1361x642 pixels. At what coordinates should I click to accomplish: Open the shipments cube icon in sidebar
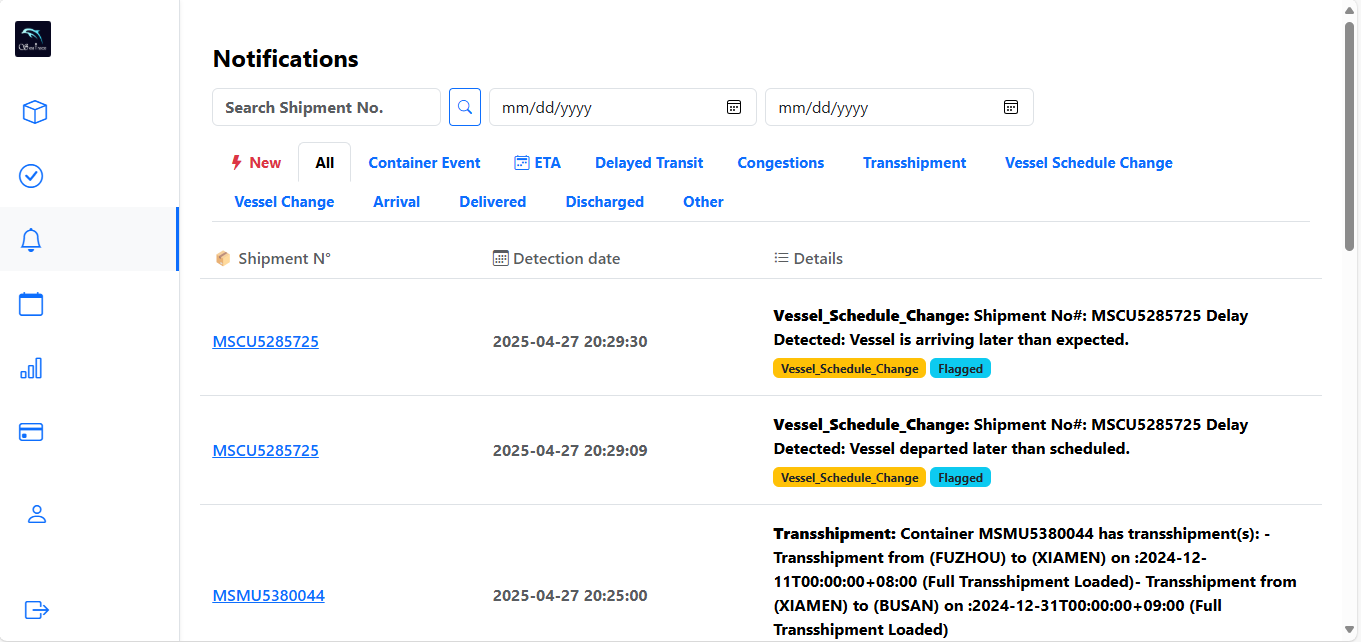pyautogui.click(x=35, y=112)
